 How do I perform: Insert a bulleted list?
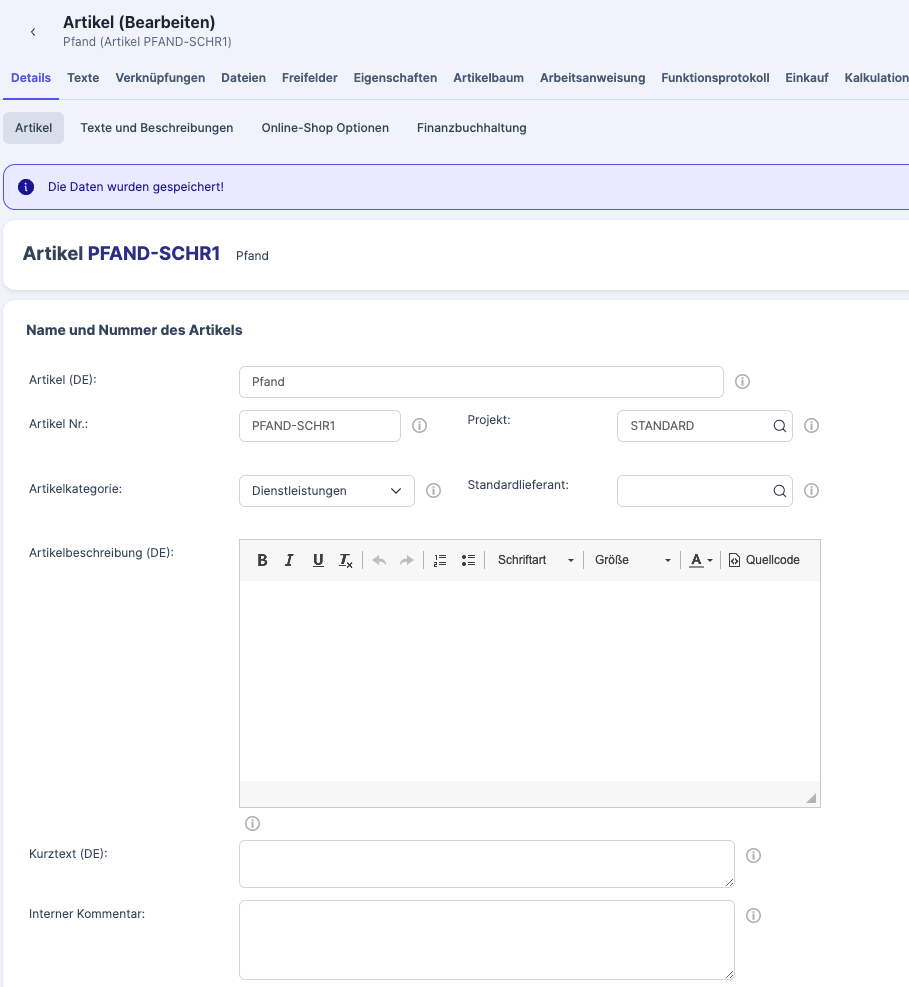pyautogui.click(x=468, y=560)
